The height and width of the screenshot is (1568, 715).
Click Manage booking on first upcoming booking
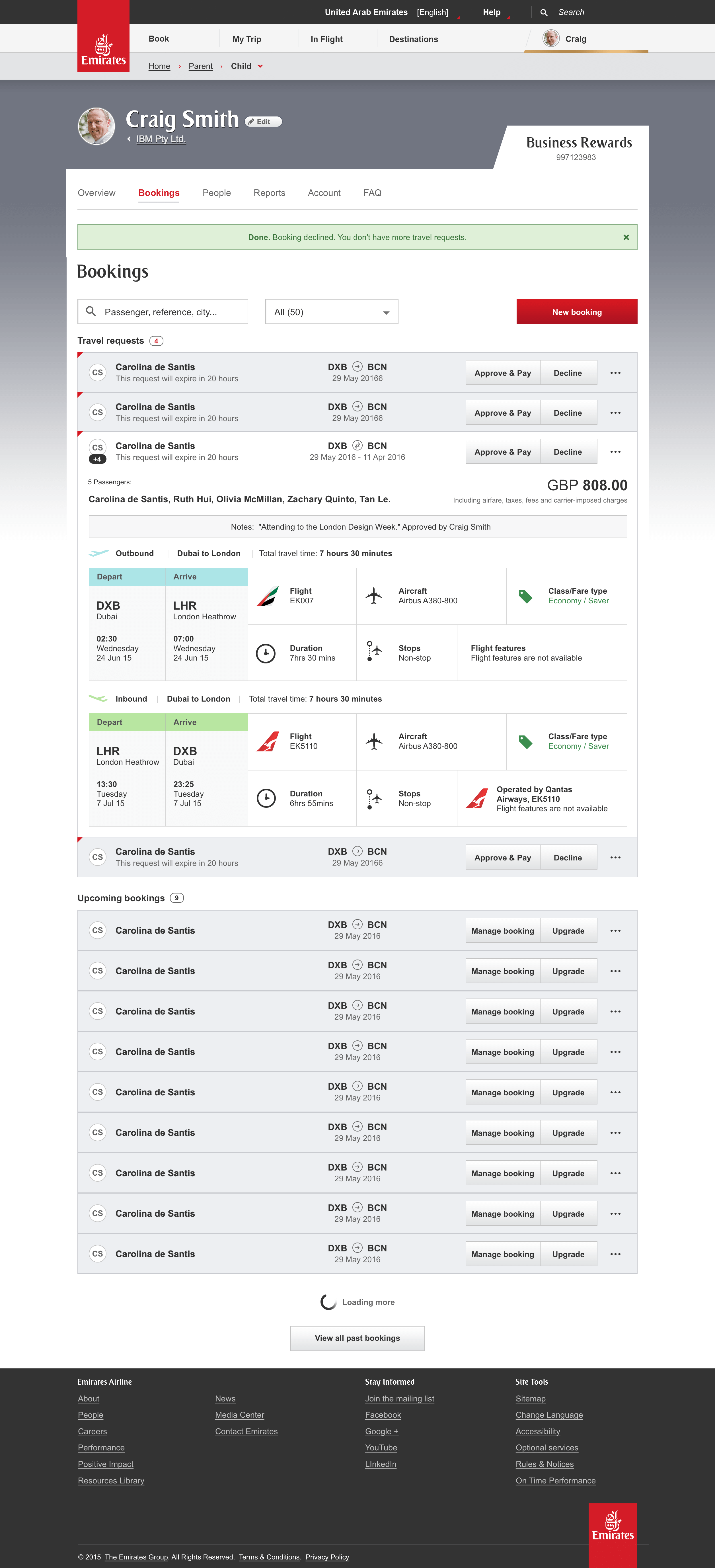pos(503,931)
